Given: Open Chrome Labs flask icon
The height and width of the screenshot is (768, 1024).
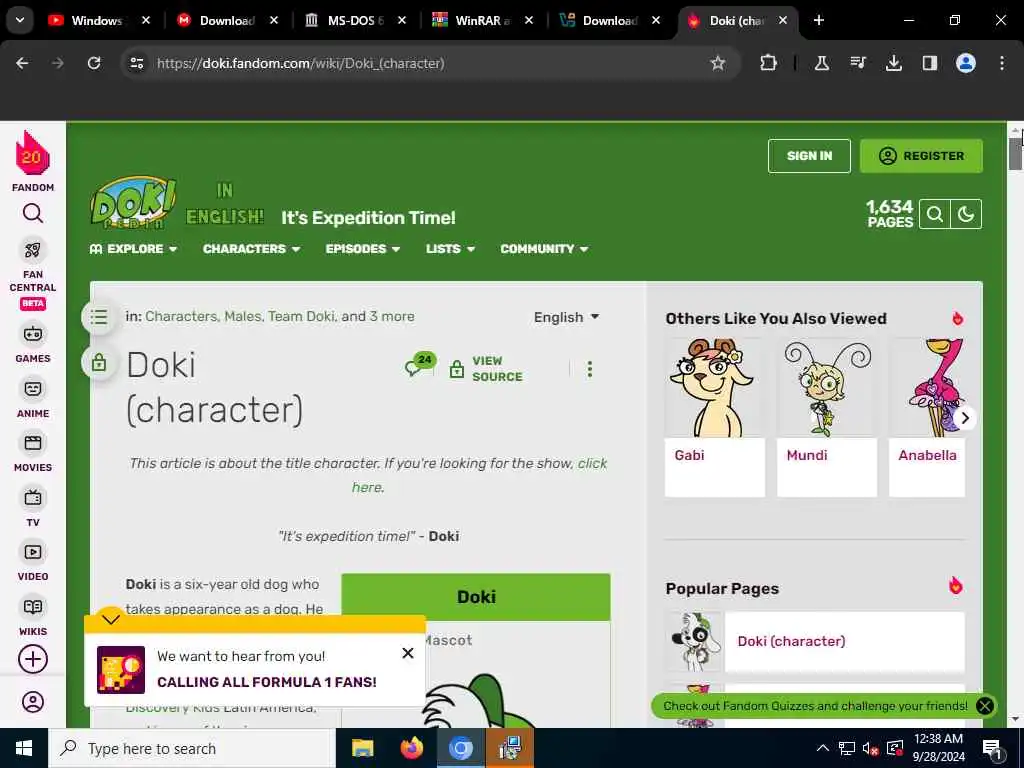Looking at the screenshot, I should tap(822, 63).
